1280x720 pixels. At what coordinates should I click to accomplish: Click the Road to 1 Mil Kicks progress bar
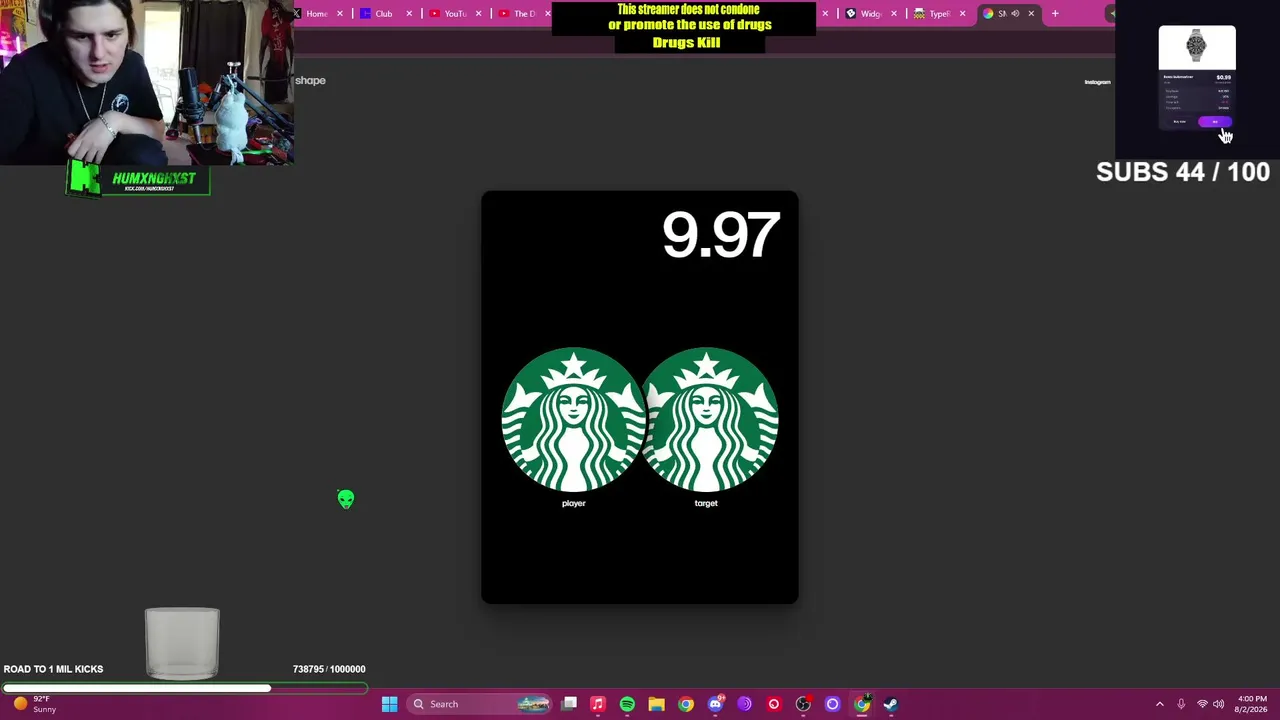pyautogui.click(x=185, y=688)
